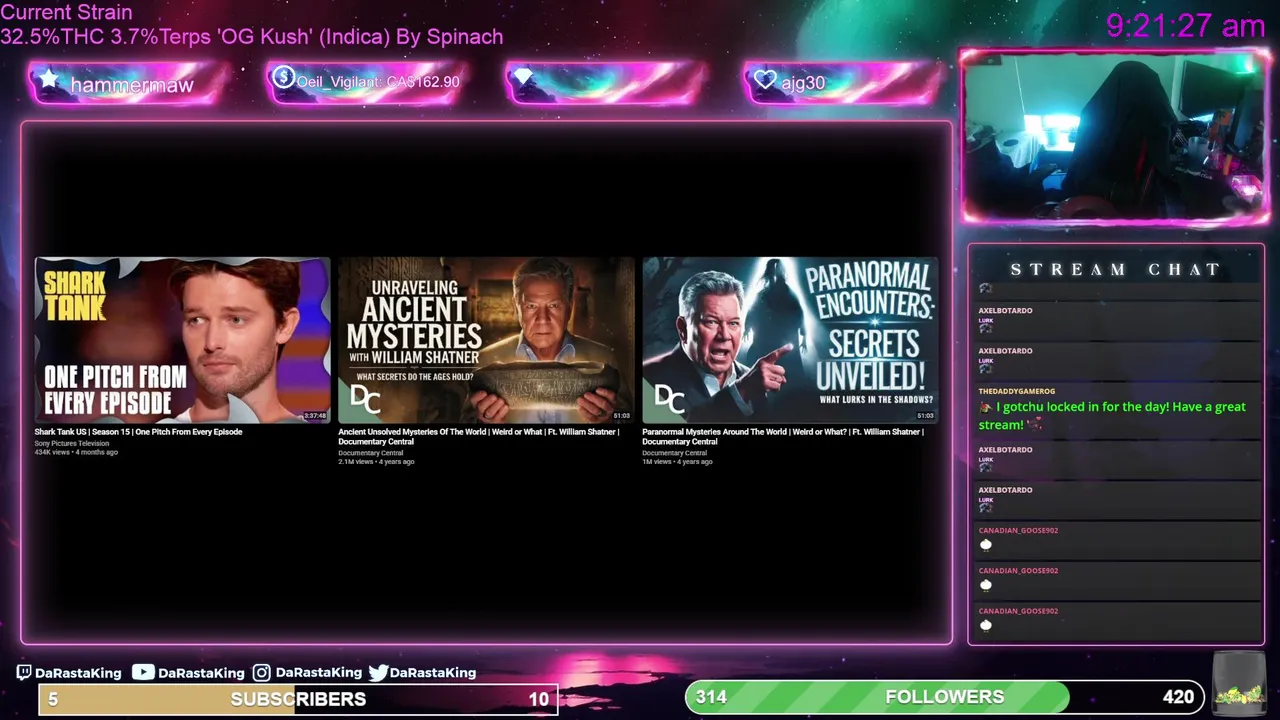Click the 'I gotchu locked in' chat message

(1112, 415)
